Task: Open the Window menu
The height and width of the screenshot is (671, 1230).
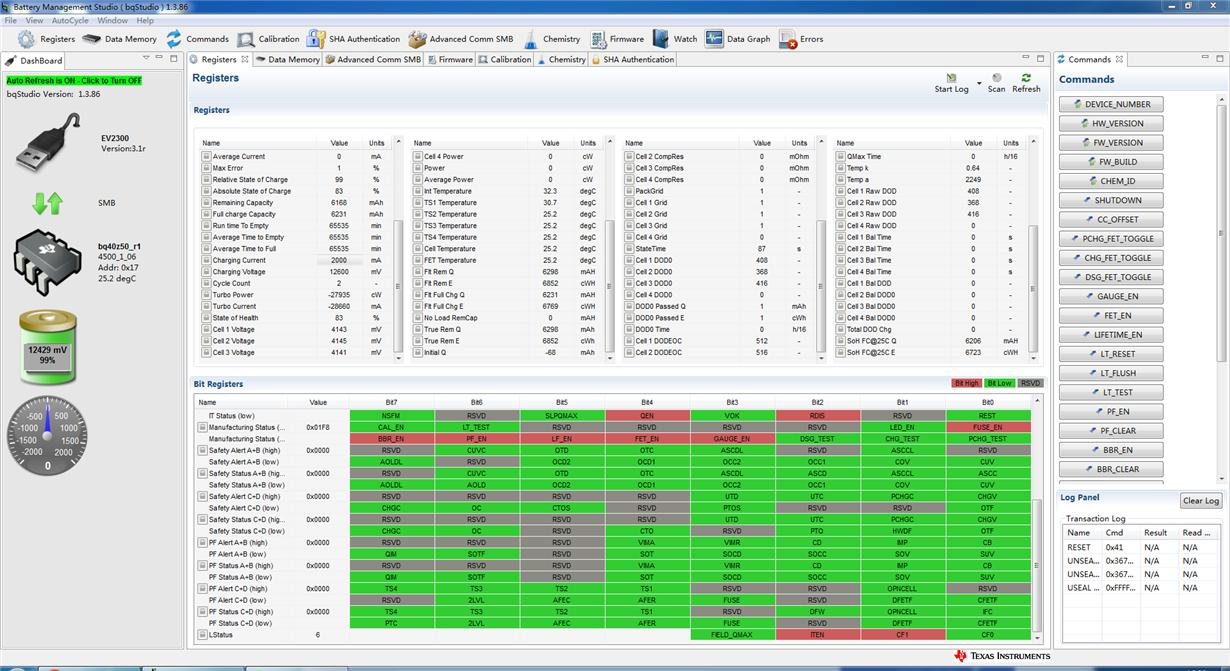Action: [x=112, y=20]
